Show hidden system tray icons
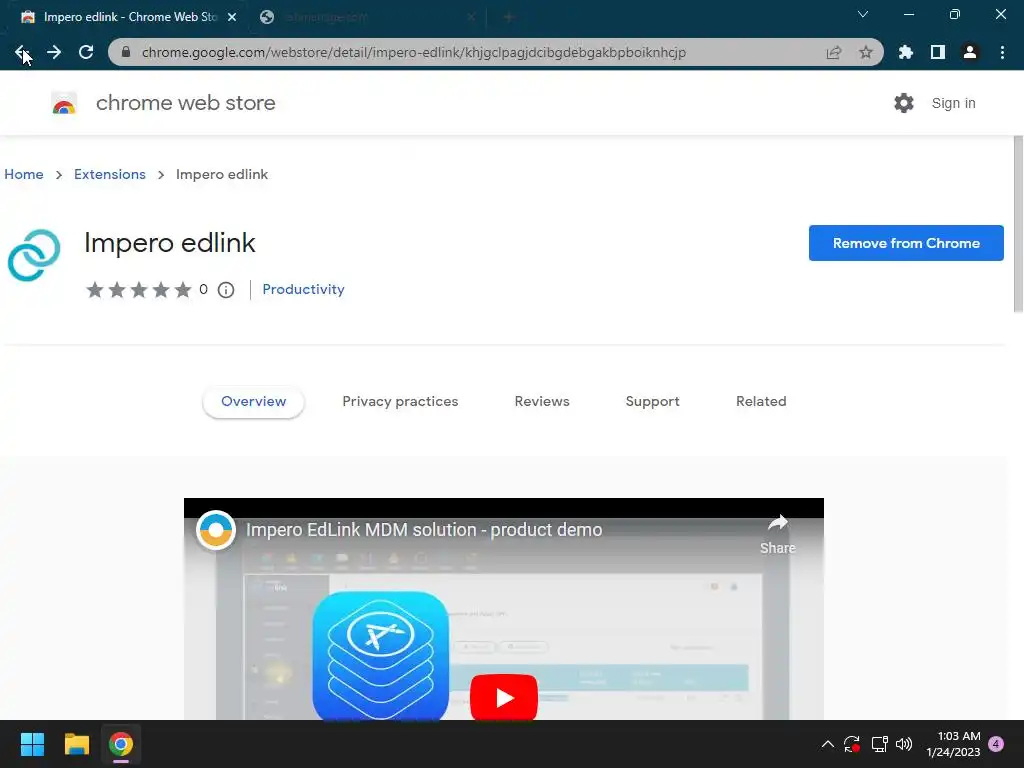Viewport: 1024px width, 768px height. click(827, 744)
